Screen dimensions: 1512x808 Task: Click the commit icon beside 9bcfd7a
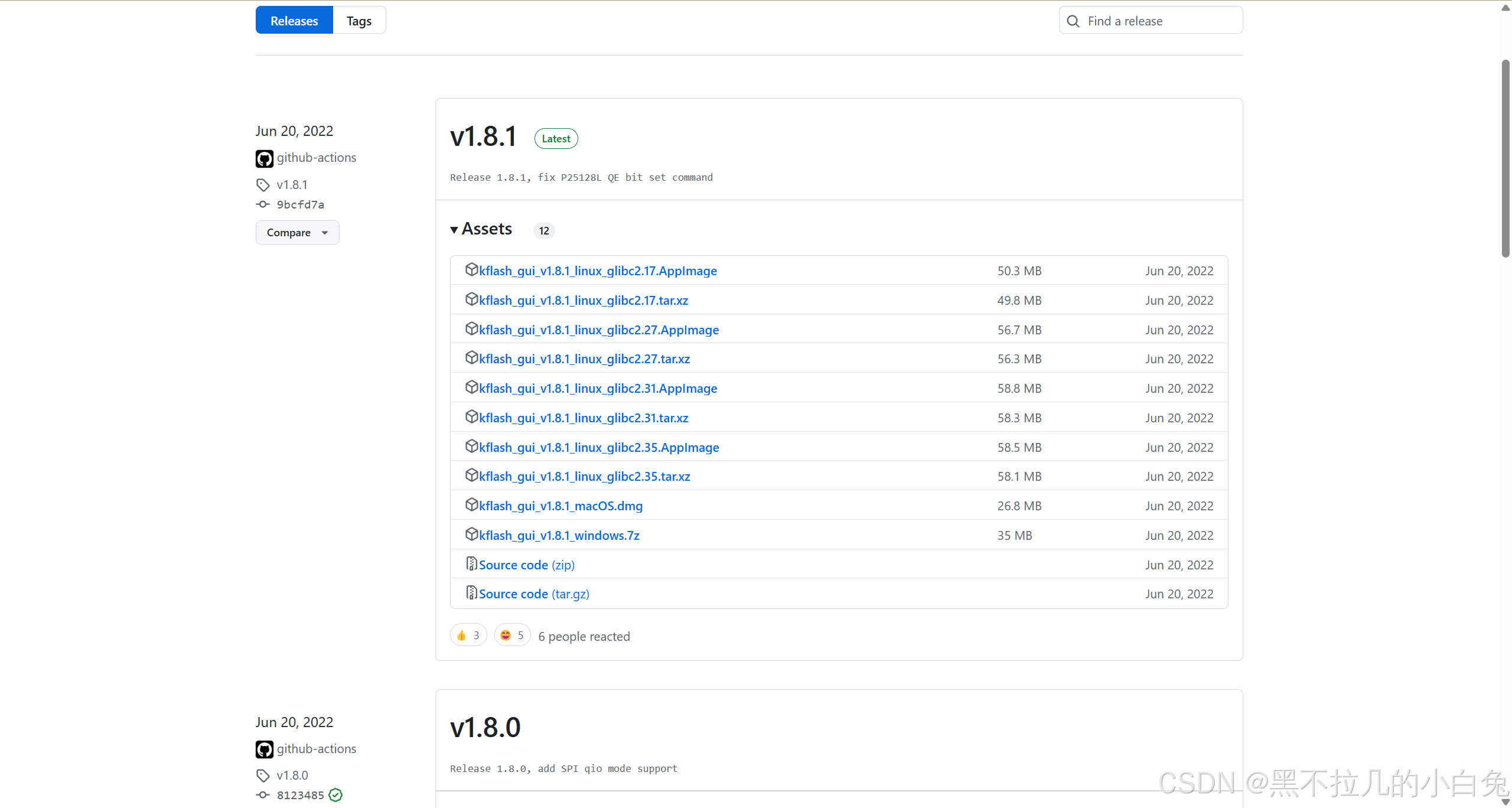tap(263, 204)
